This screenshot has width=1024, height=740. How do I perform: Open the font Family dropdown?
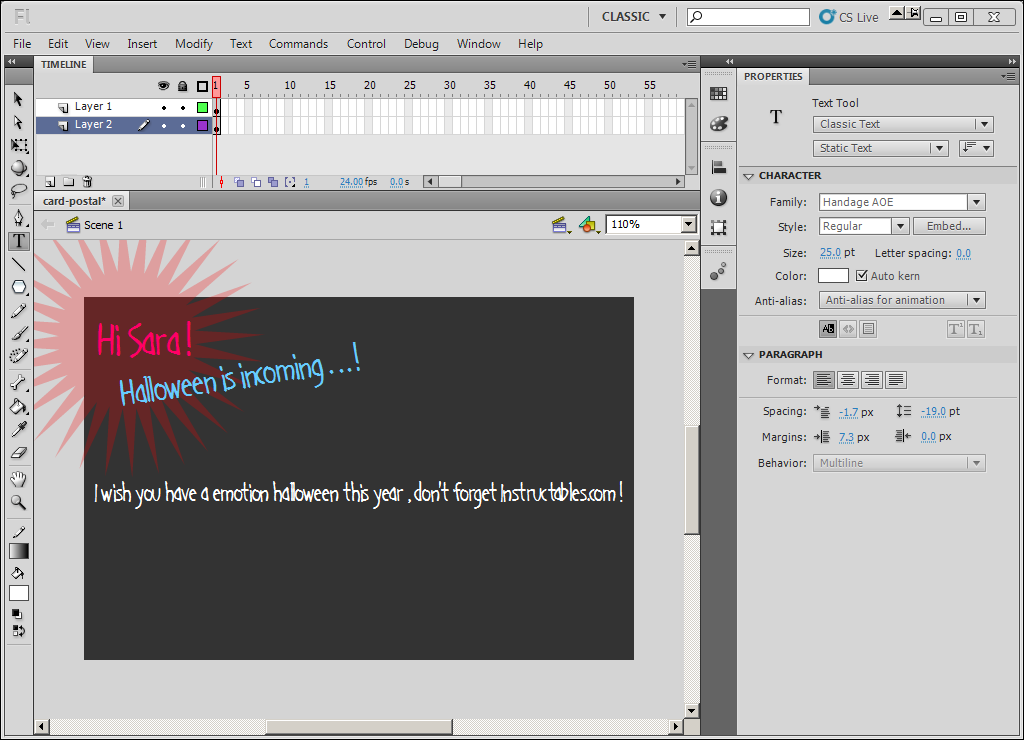[976, 202]
